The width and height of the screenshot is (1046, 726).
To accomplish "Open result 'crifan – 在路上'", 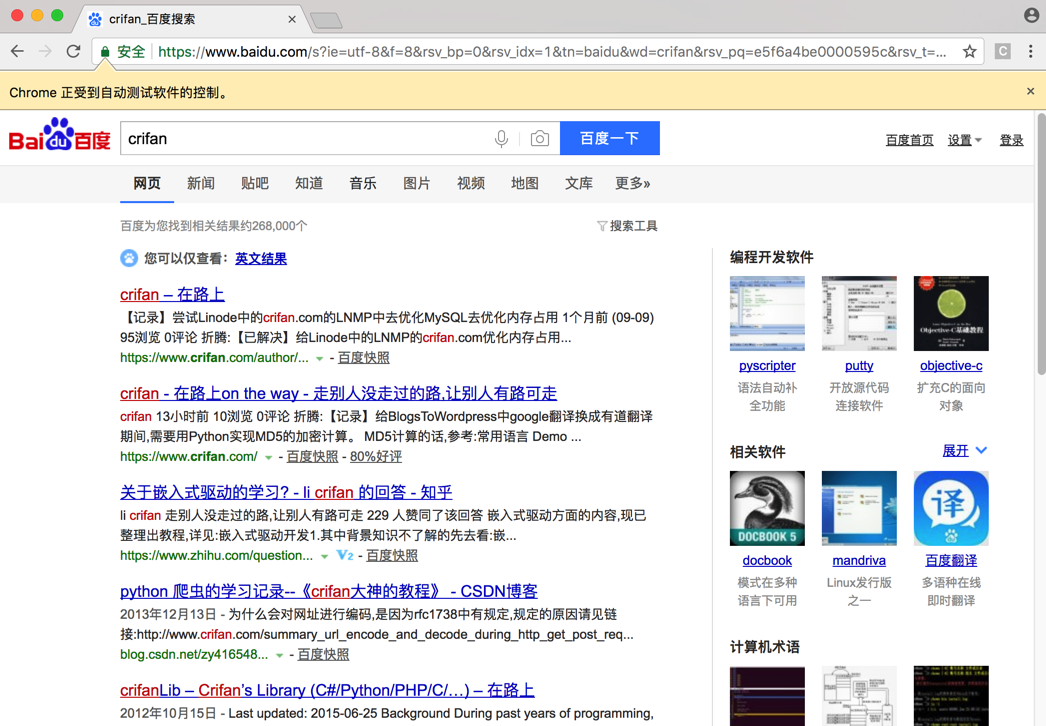I will click(172, 294).
